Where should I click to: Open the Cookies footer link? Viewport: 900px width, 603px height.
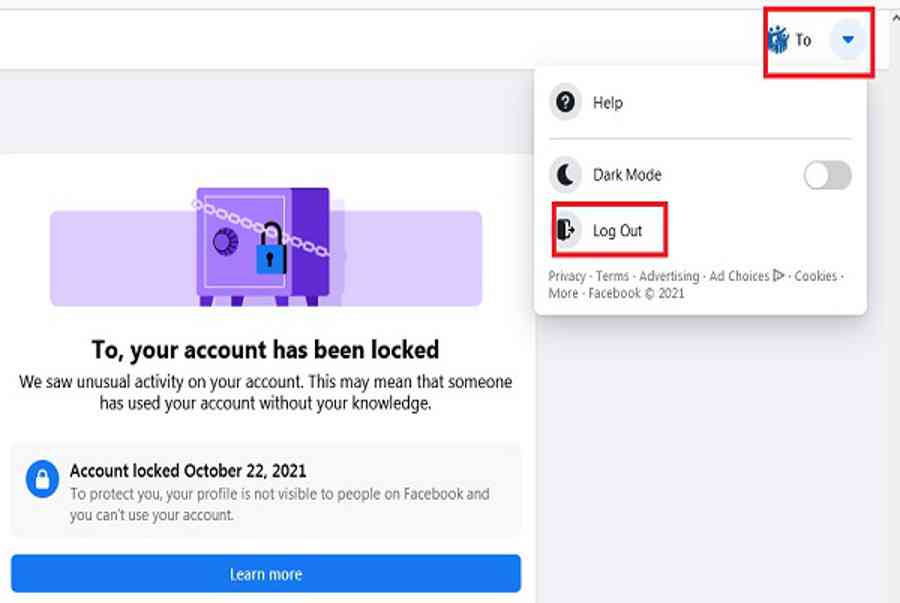pos(816,276)
